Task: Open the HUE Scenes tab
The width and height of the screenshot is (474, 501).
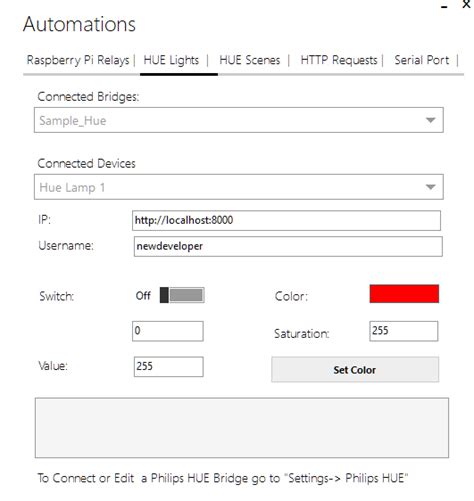Action: [x=250, y=60]
